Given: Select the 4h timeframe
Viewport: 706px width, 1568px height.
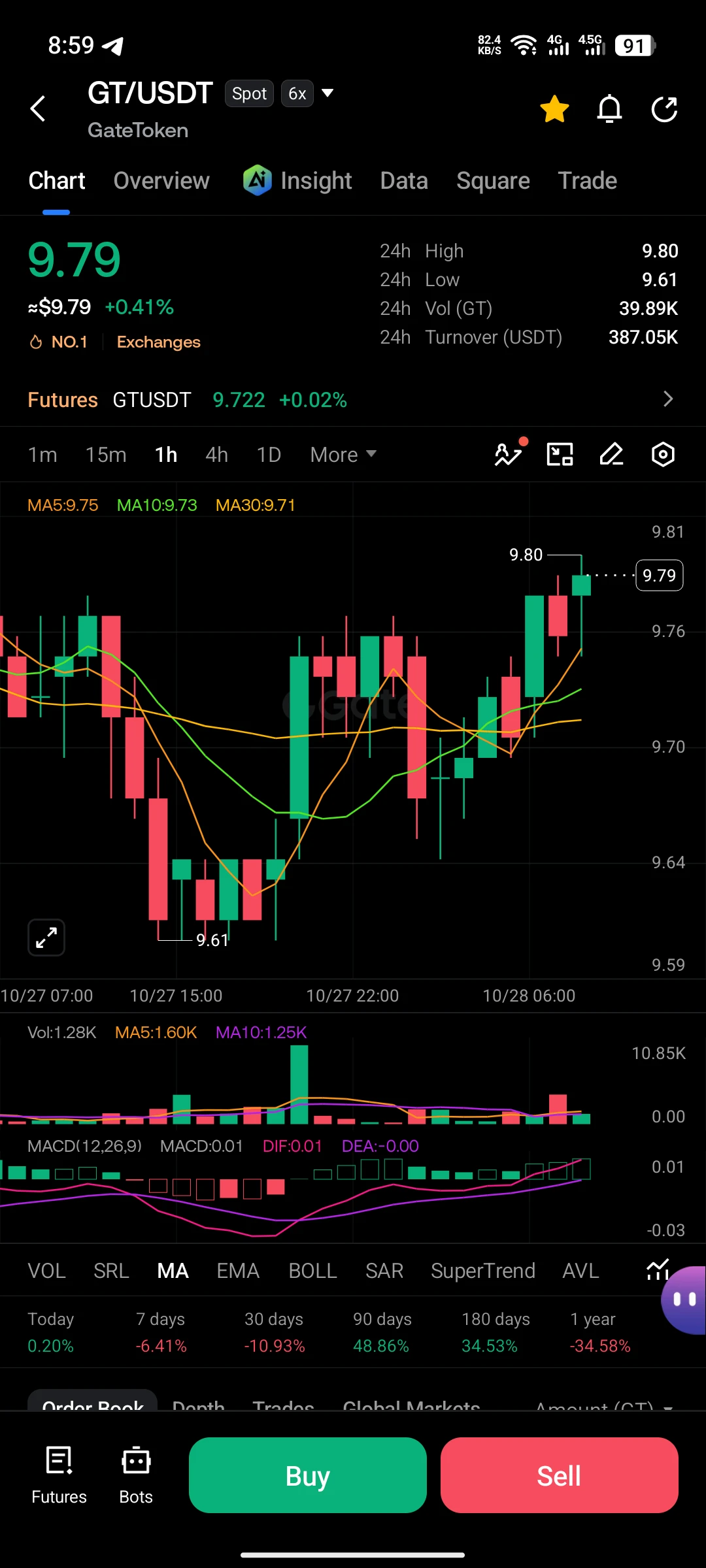Looking at the screenshot, I should point(216,454).
